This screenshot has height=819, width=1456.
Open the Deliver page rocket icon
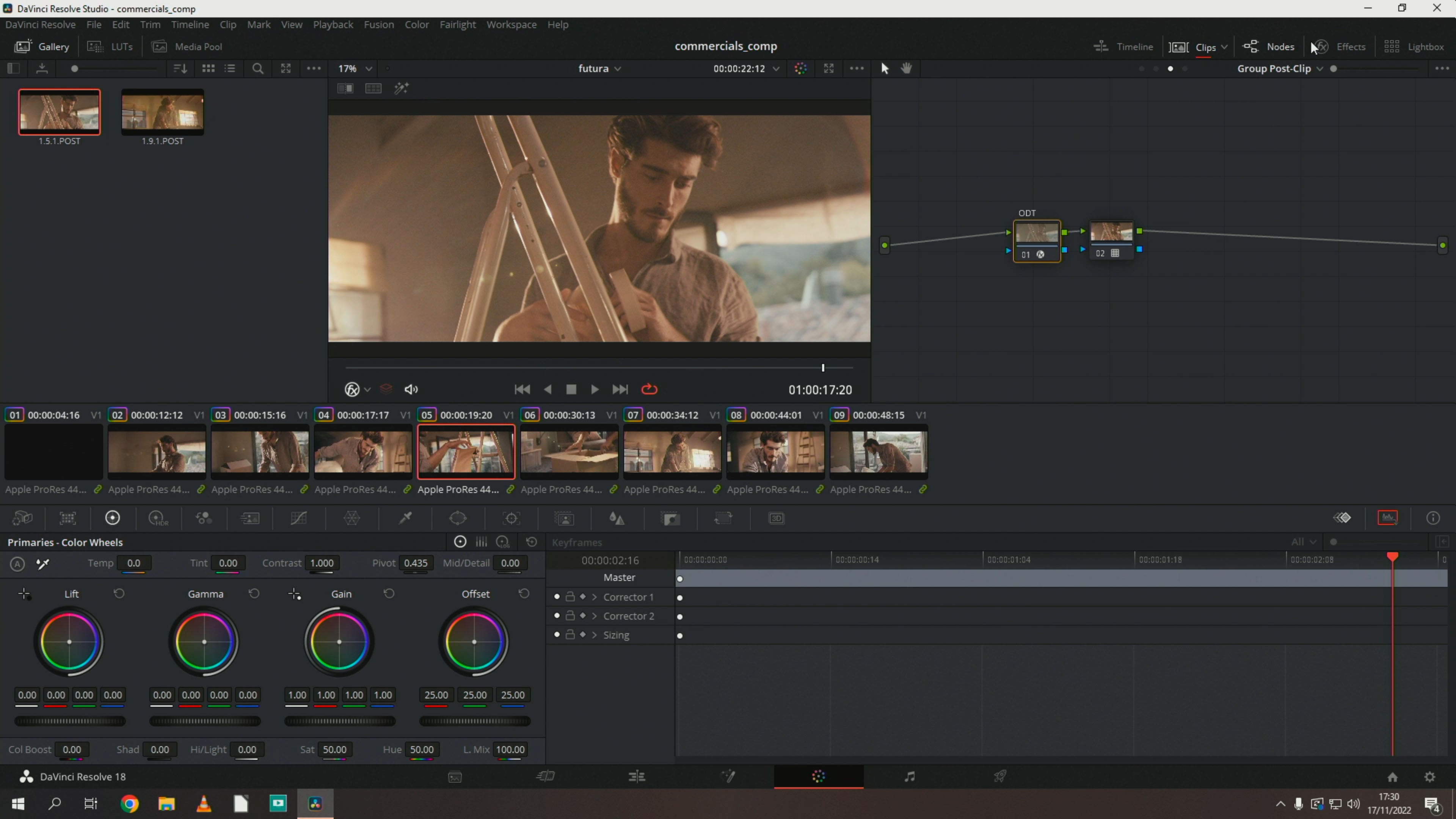pos(1000,777)
